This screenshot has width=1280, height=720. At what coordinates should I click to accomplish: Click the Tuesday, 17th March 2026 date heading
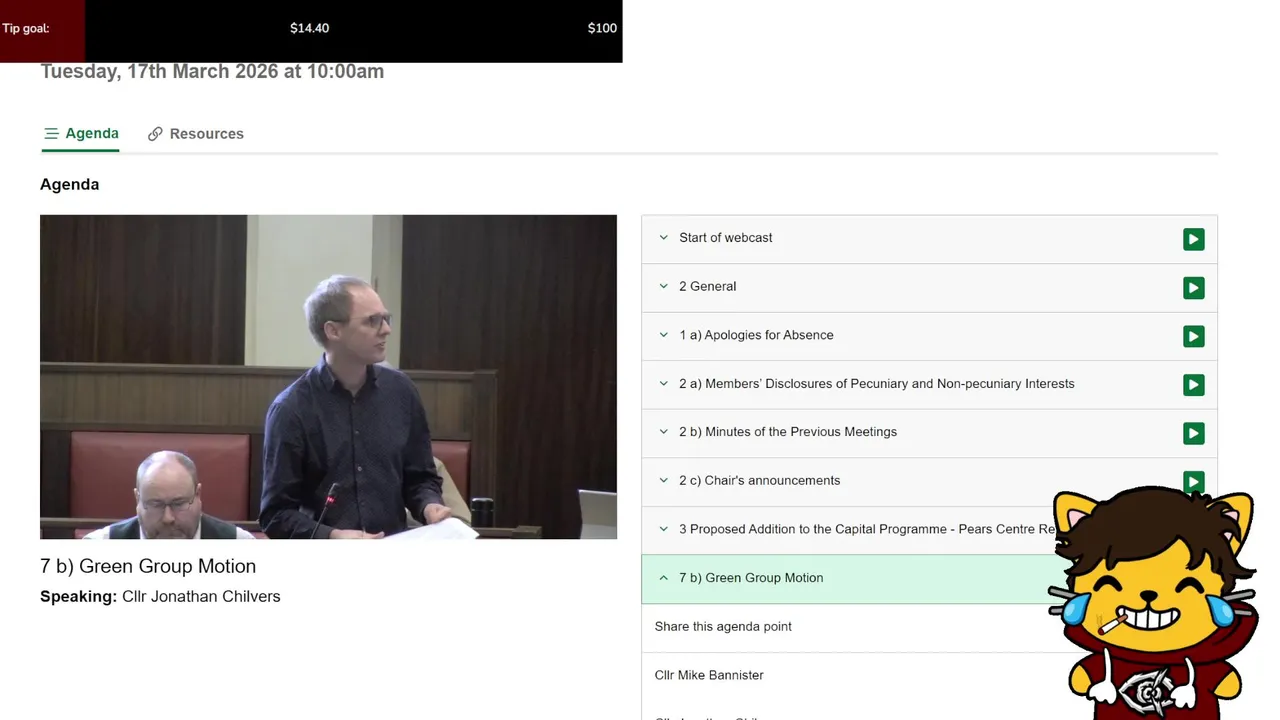pos(212,71)
